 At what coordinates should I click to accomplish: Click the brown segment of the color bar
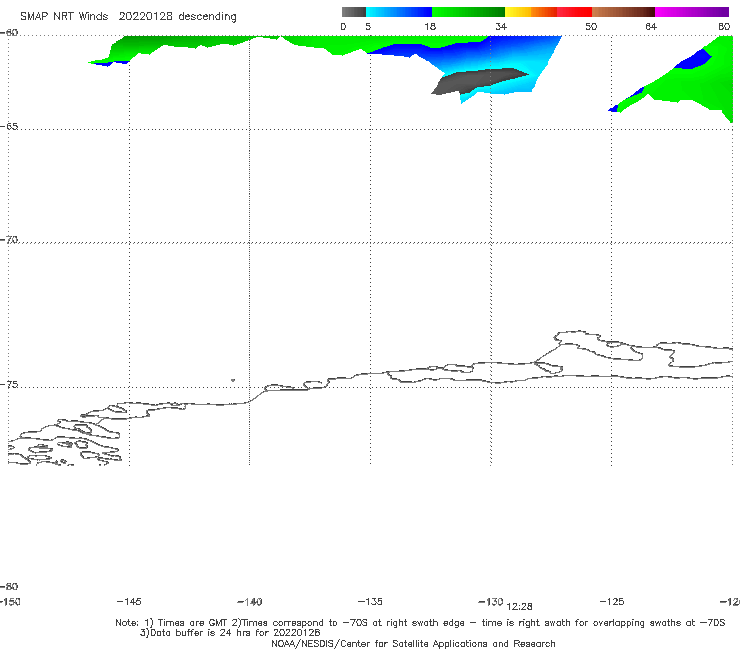[x=623, y=12]
